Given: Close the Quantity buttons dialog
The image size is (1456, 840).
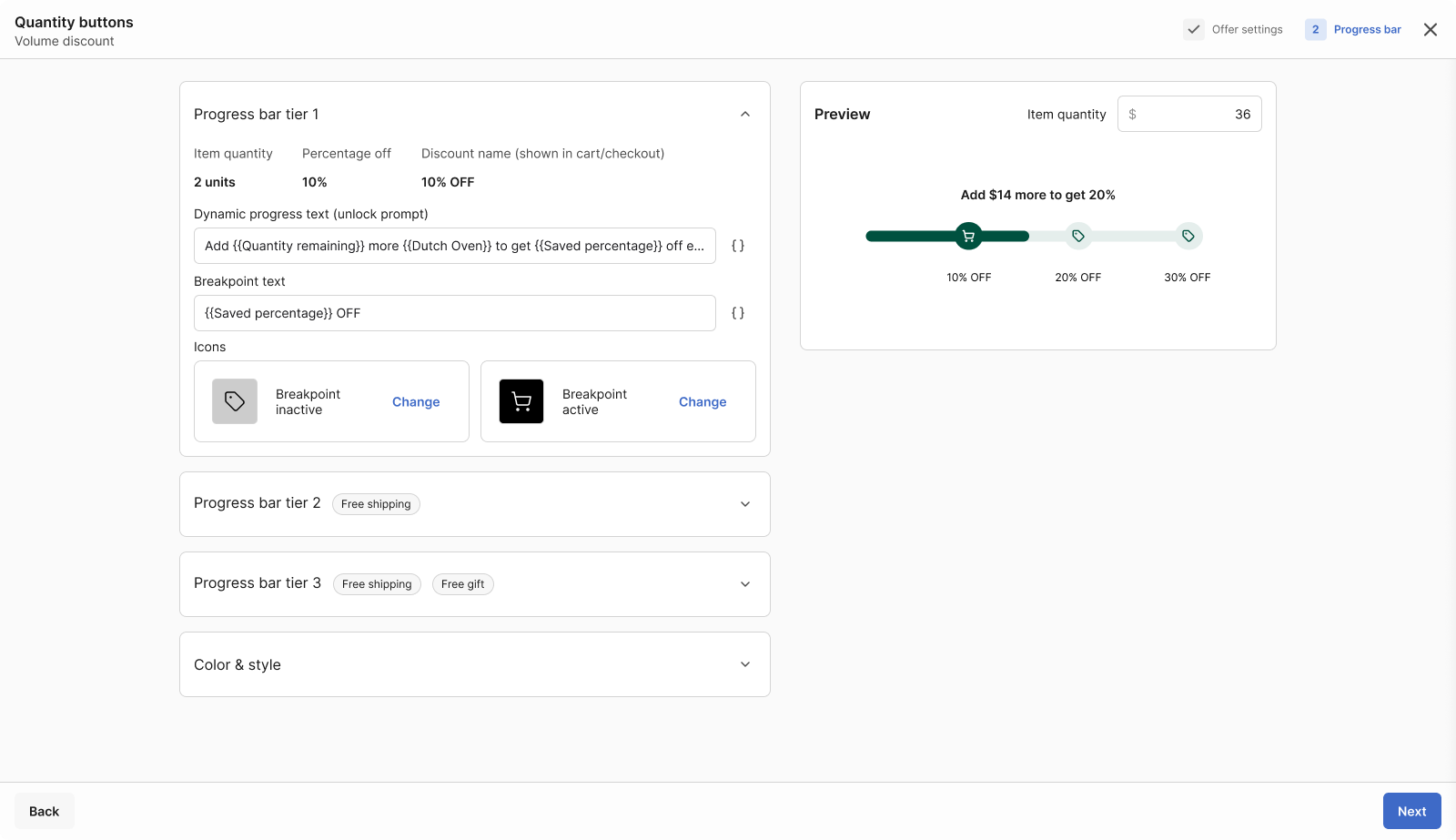Looking at the screenshot, I should 1431,29.
